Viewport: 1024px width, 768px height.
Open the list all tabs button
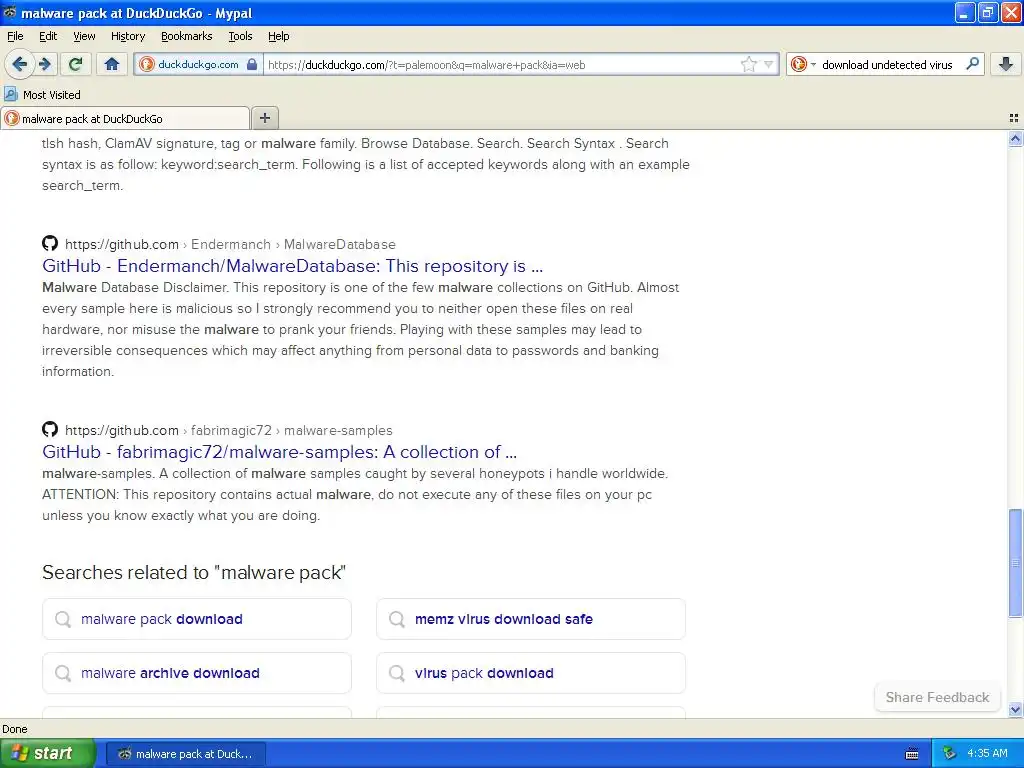[1014, 118]
